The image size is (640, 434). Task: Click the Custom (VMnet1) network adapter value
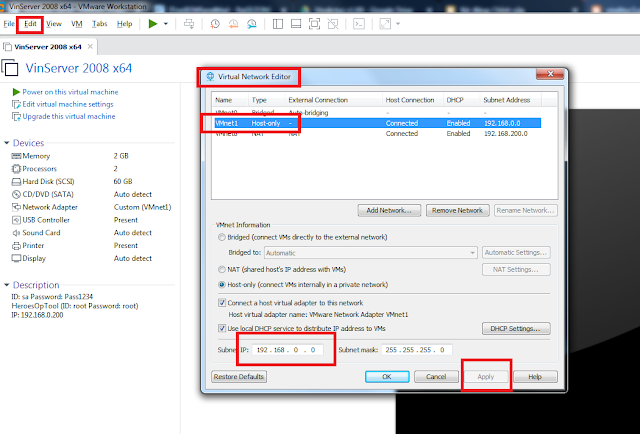142,207
